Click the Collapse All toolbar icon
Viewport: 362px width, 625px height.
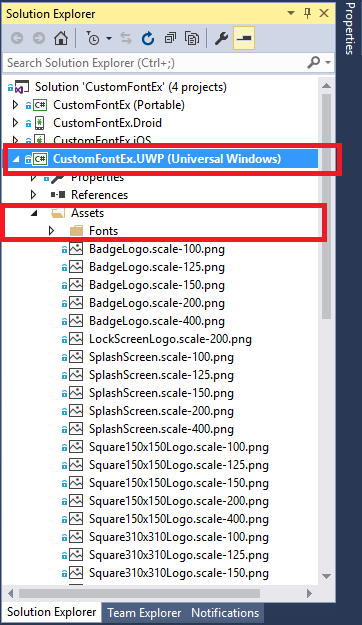click(x=170, y=38)
